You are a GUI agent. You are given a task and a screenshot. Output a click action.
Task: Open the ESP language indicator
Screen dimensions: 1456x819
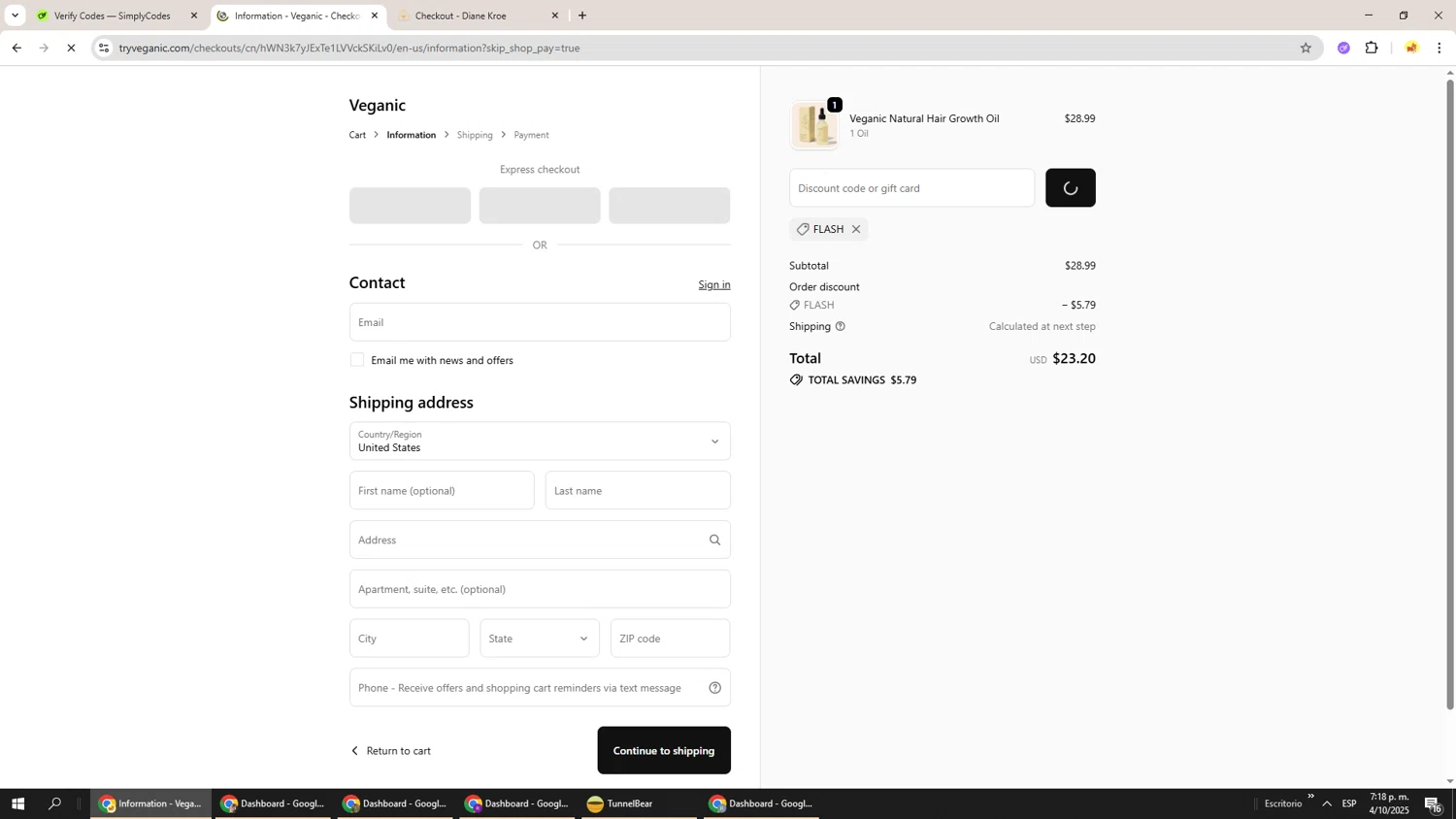(x=1349, y=803)
